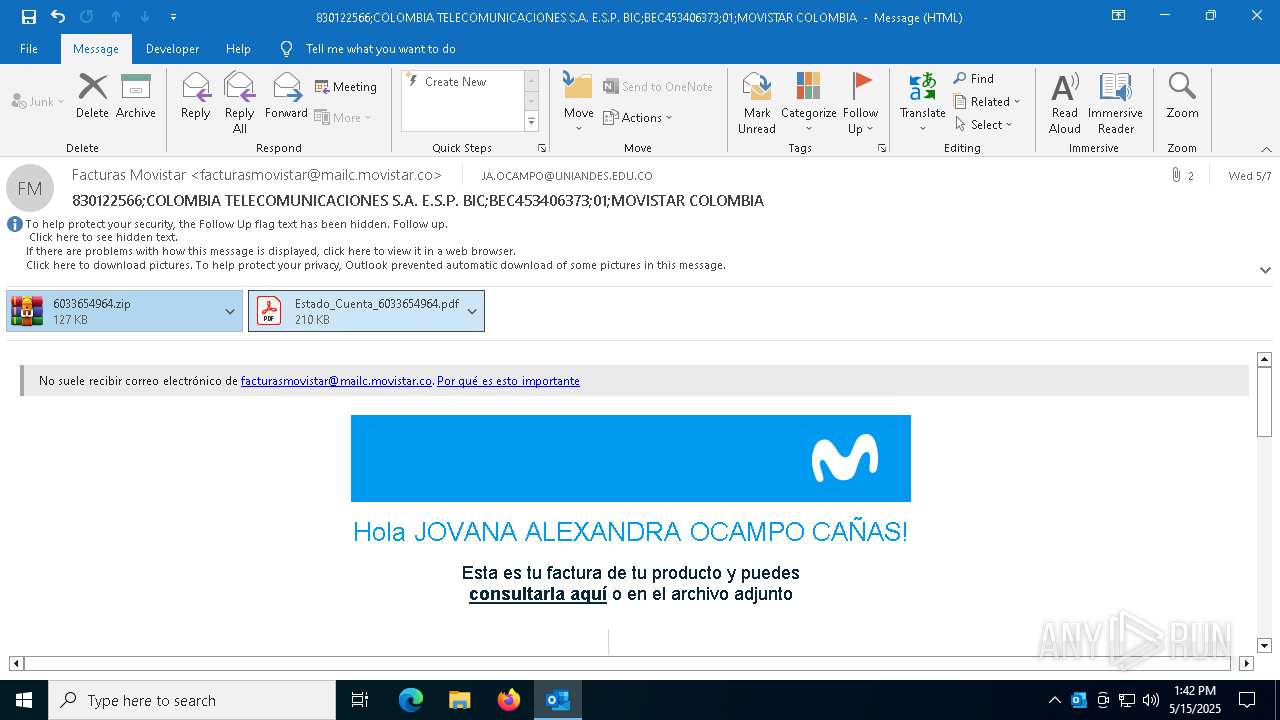The image size is (1280, 720).
Task: Open the Select dropdown
Action: coord(984,125)
